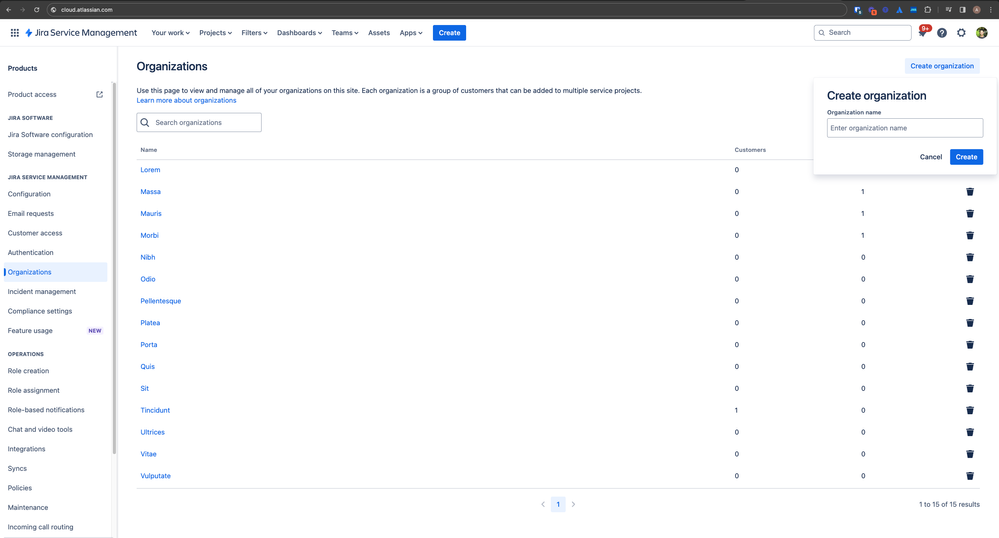Go to previous page with left chevron

[543, 504]
